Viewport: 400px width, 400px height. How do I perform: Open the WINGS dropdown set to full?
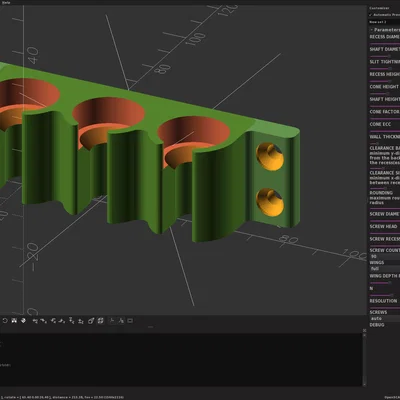click(x=385, y=269)
